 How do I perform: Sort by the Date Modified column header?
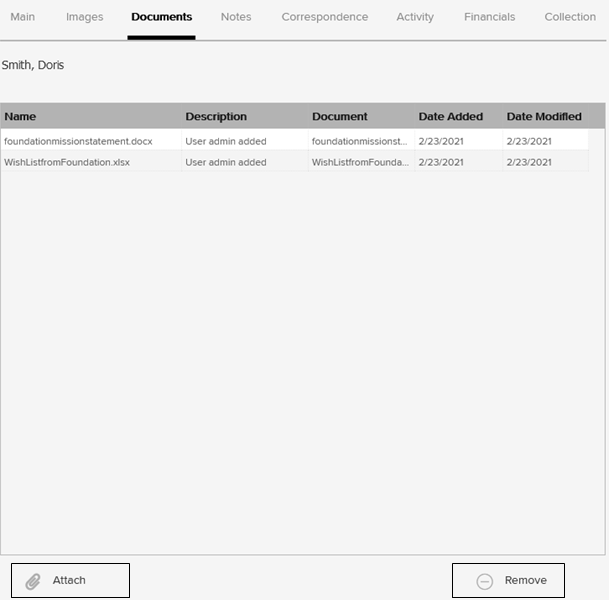pos(546,116)
